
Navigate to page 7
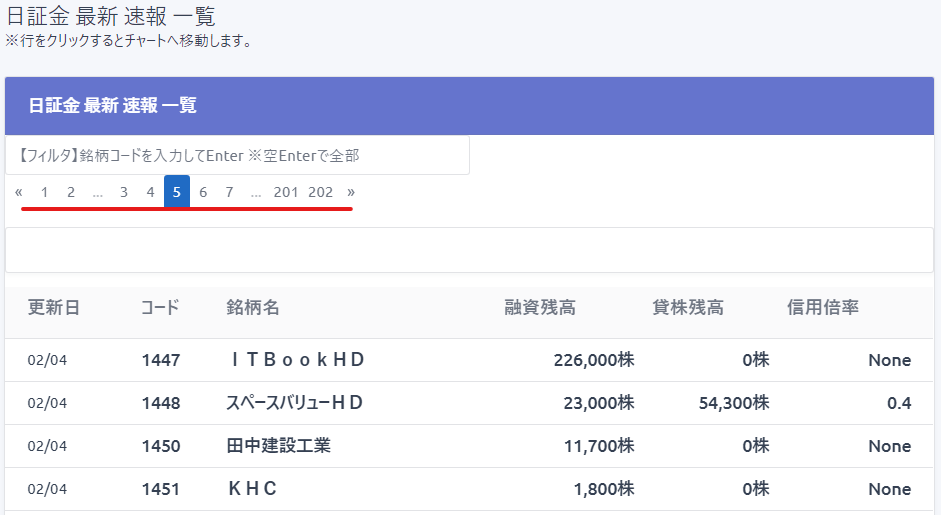click(x=229, y=192)
